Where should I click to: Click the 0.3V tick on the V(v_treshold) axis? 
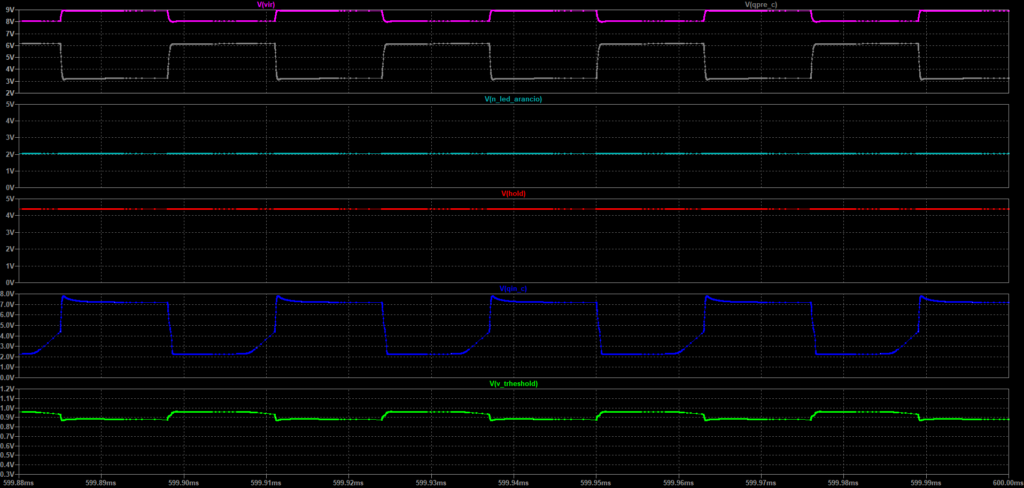click(x=8, y=474)
